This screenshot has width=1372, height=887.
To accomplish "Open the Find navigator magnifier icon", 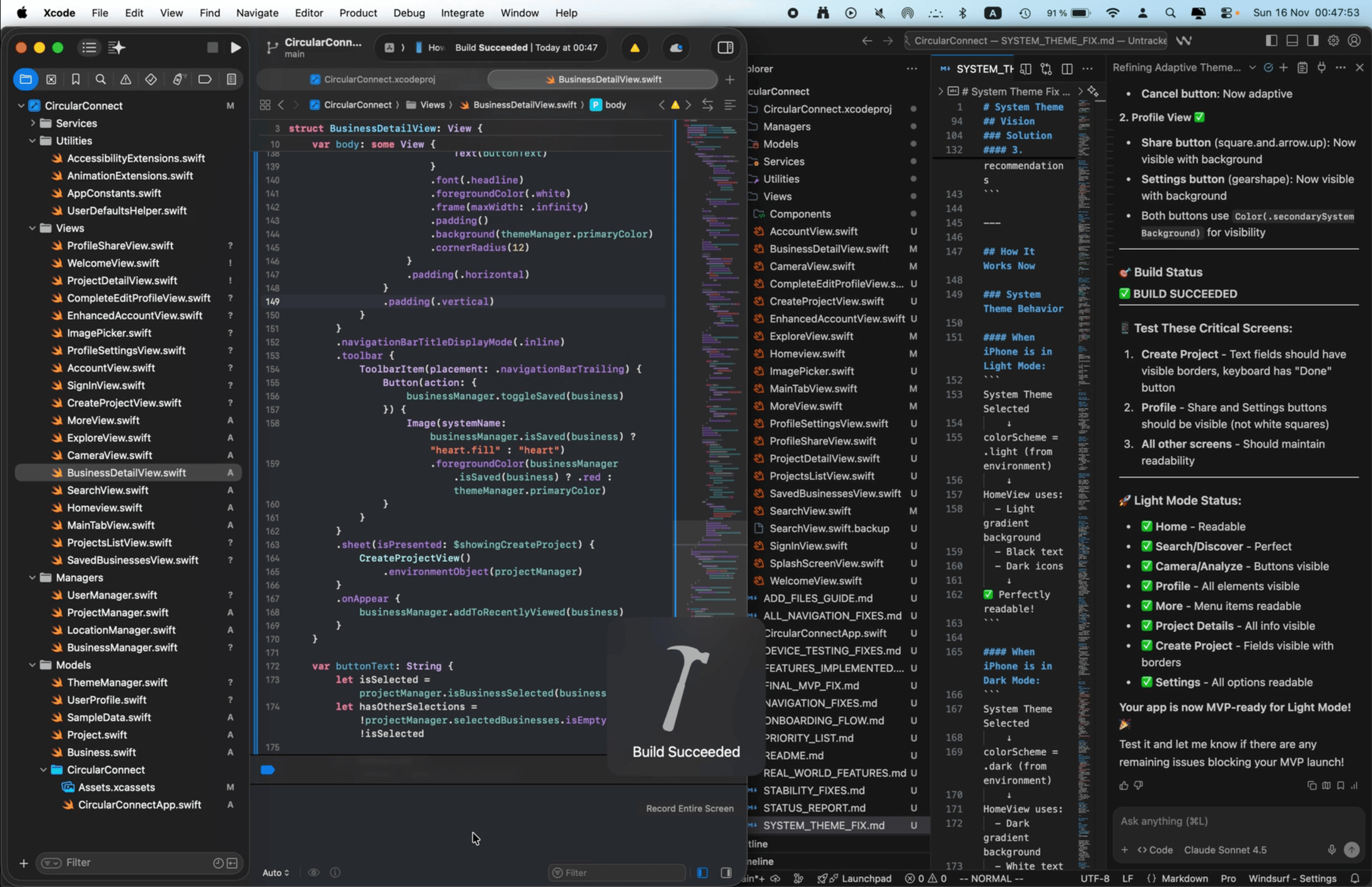I will pos(100,79).
